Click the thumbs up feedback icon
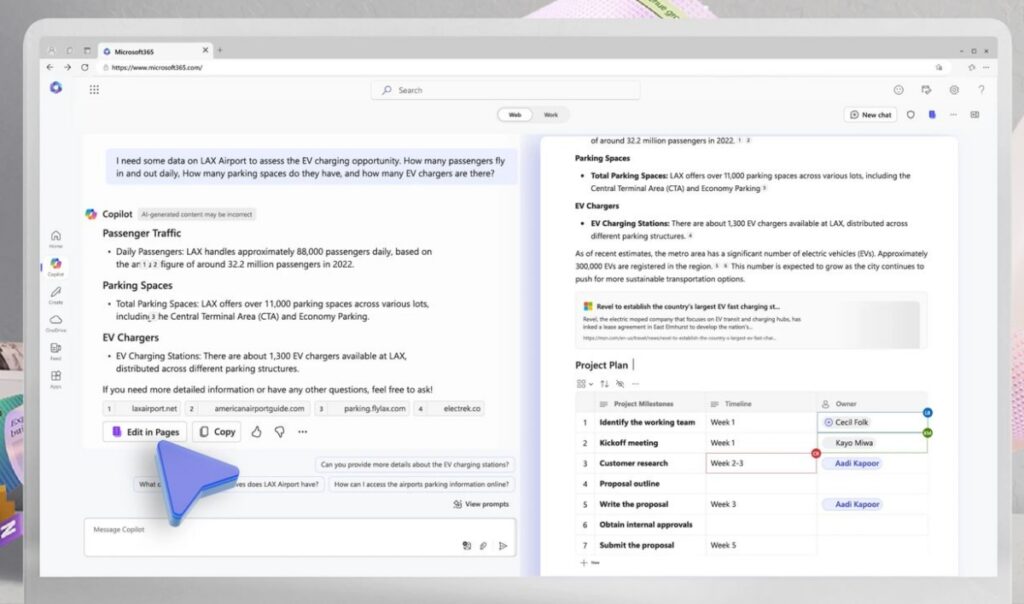 pos(256,432)
